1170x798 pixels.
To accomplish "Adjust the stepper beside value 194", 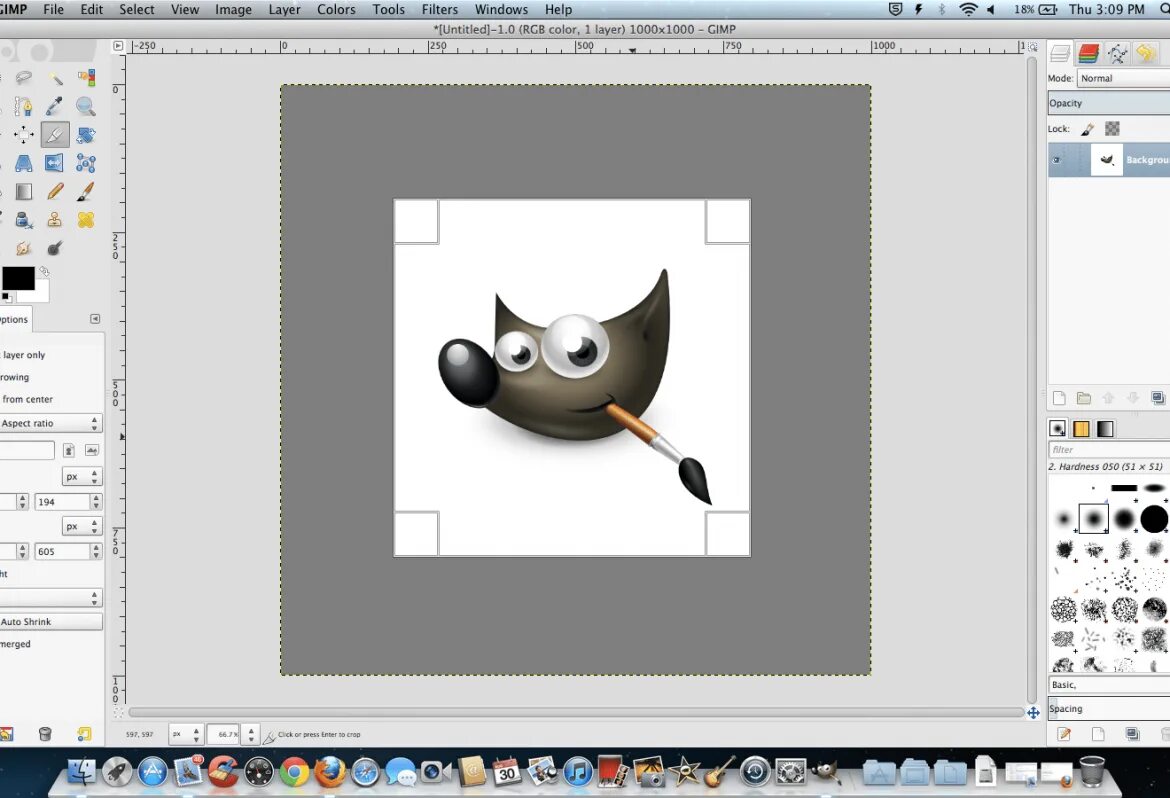I will point(96,502).
